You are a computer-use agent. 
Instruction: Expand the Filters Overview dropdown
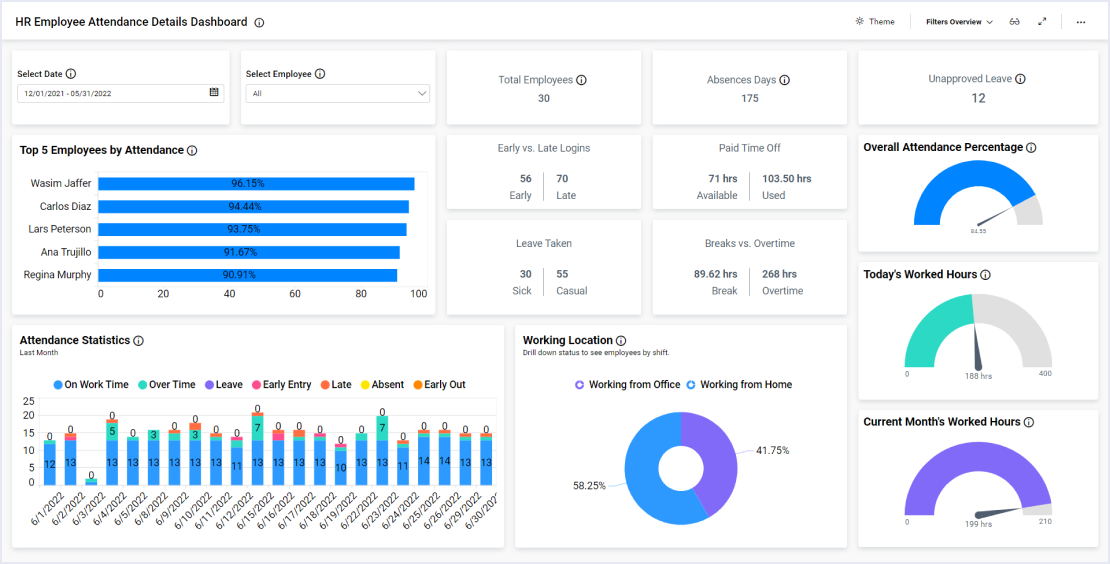point(959,22)
